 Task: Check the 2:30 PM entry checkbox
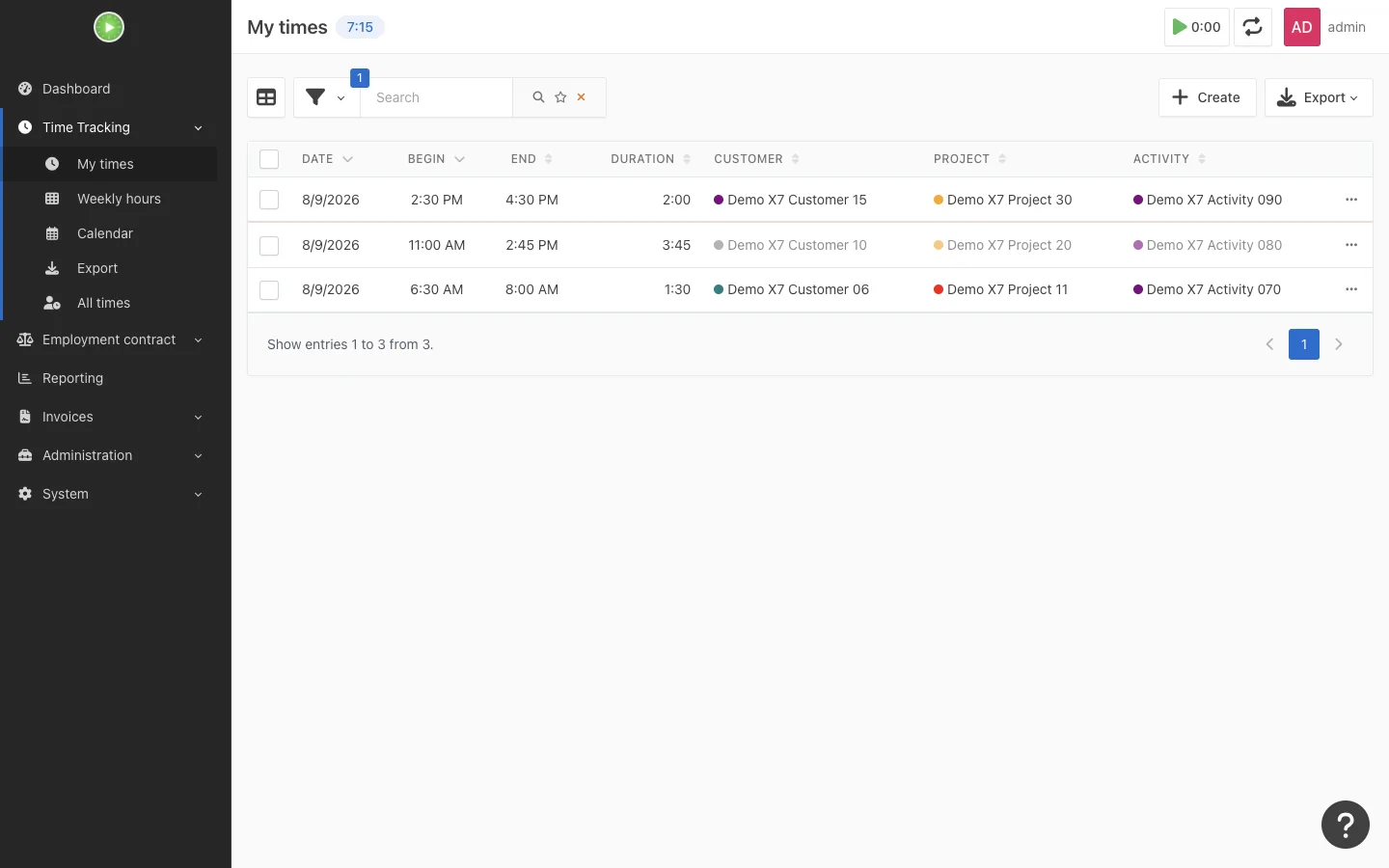tap(269, 200)
